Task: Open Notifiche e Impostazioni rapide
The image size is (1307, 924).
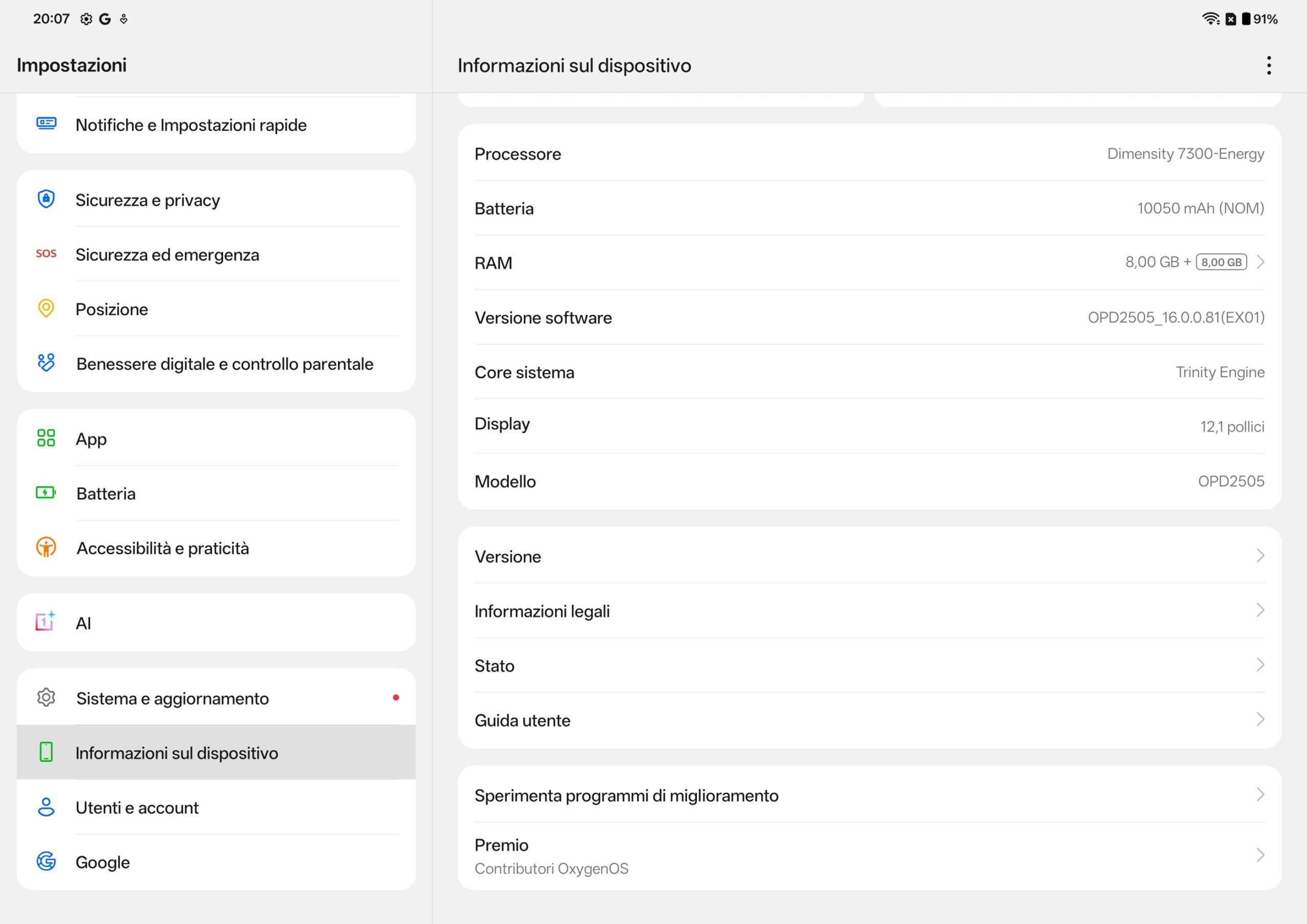Action: pos(191,125)
